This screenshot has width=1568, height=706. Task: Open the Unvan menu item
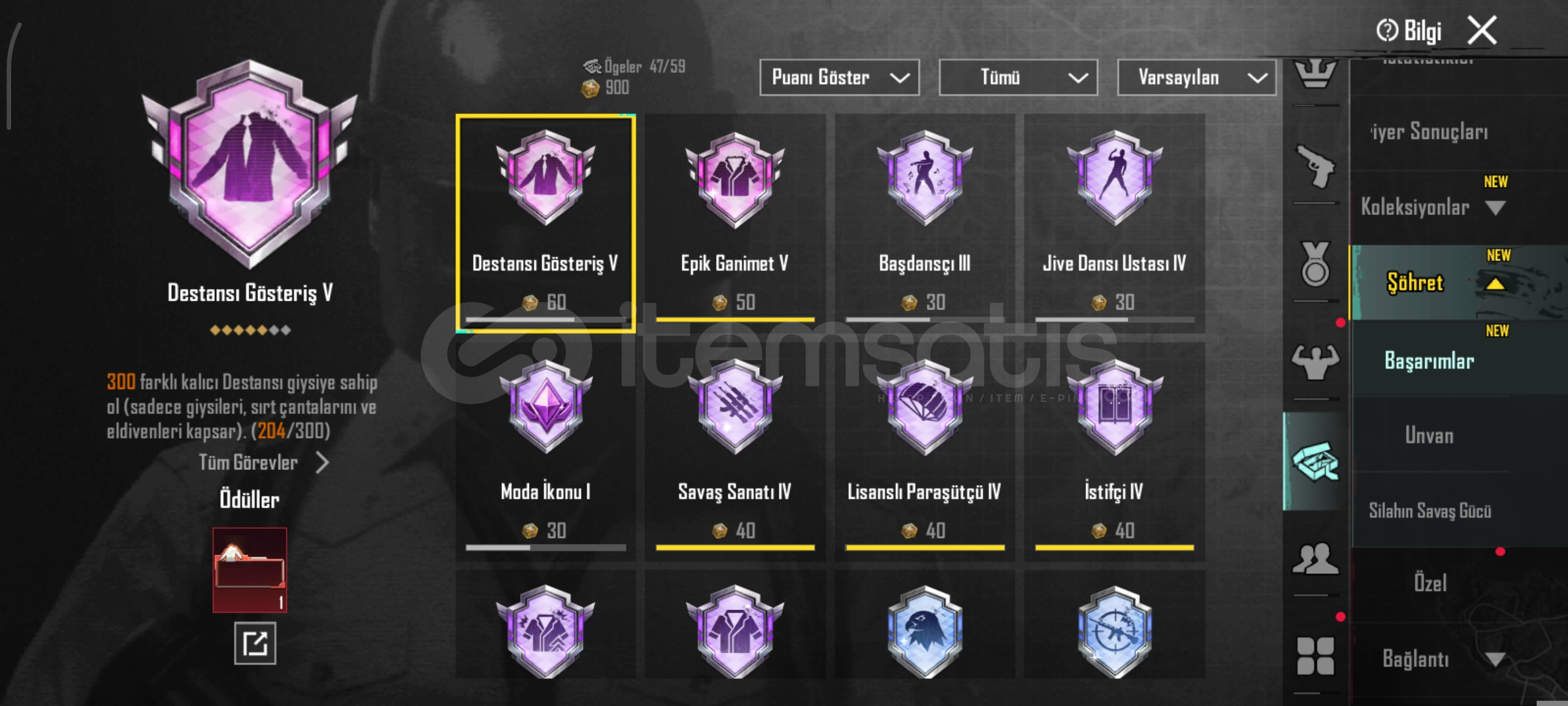pyautogui.click(x=1429, y=435)
